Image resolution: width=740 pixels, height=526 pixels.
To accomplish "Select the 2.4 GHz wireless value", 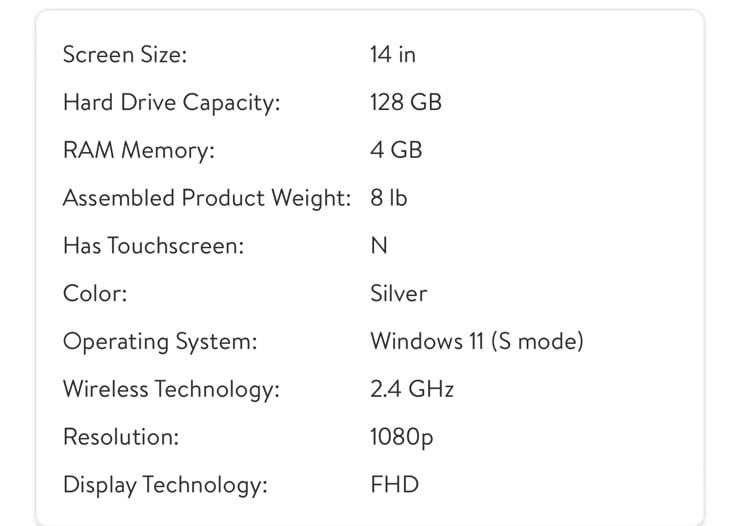I will (x=412, y=390).
